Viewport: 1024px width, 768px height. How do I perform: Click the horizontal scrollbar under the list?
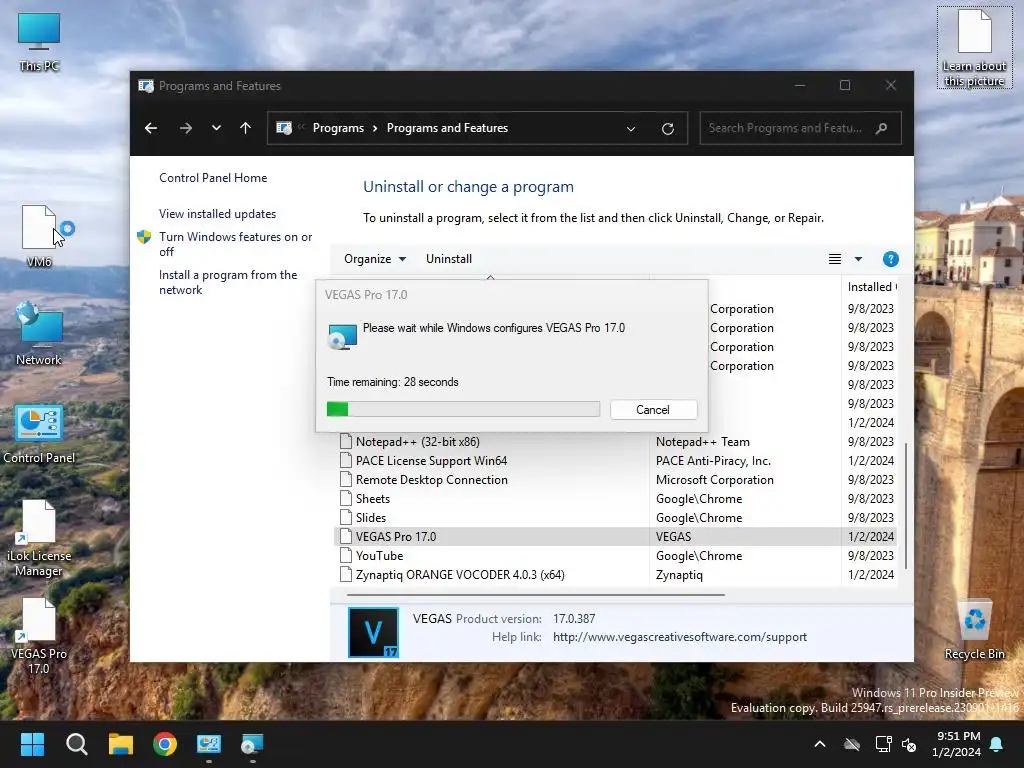coord(536,595)
